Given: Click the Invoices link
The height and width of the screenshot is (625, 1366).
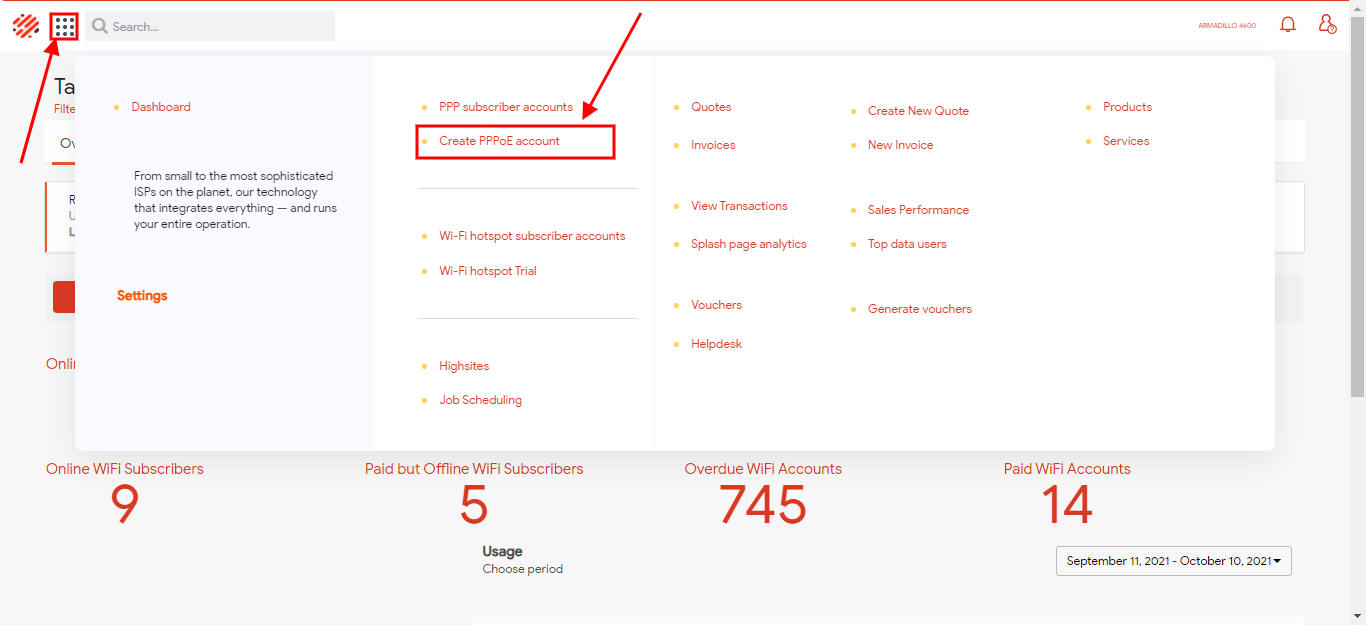Looking at the screenshot, I should [x=712, y=145].
